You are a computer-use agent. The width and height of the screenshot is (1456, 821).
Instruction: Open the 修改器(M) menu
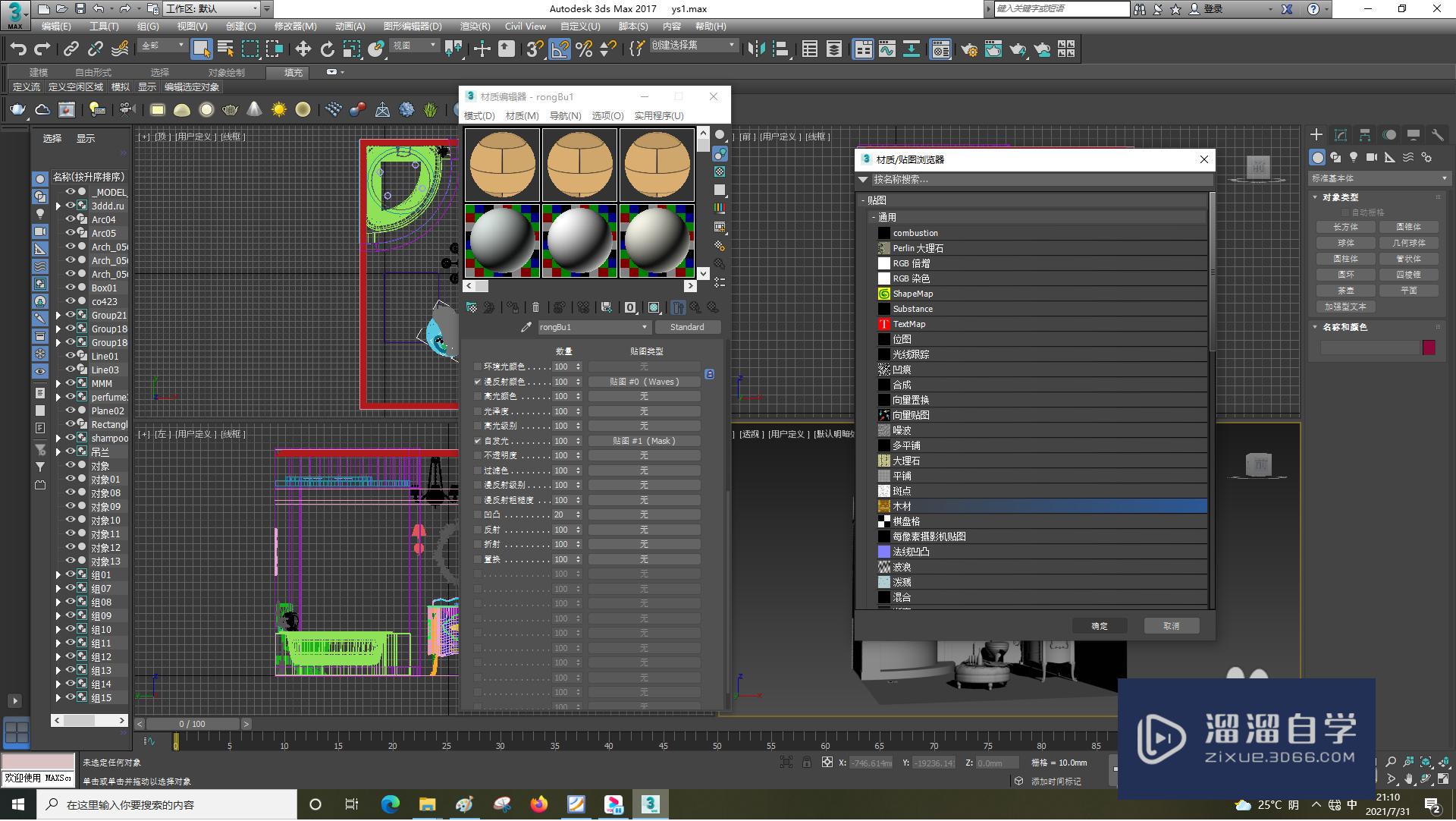tap(295, 26)
